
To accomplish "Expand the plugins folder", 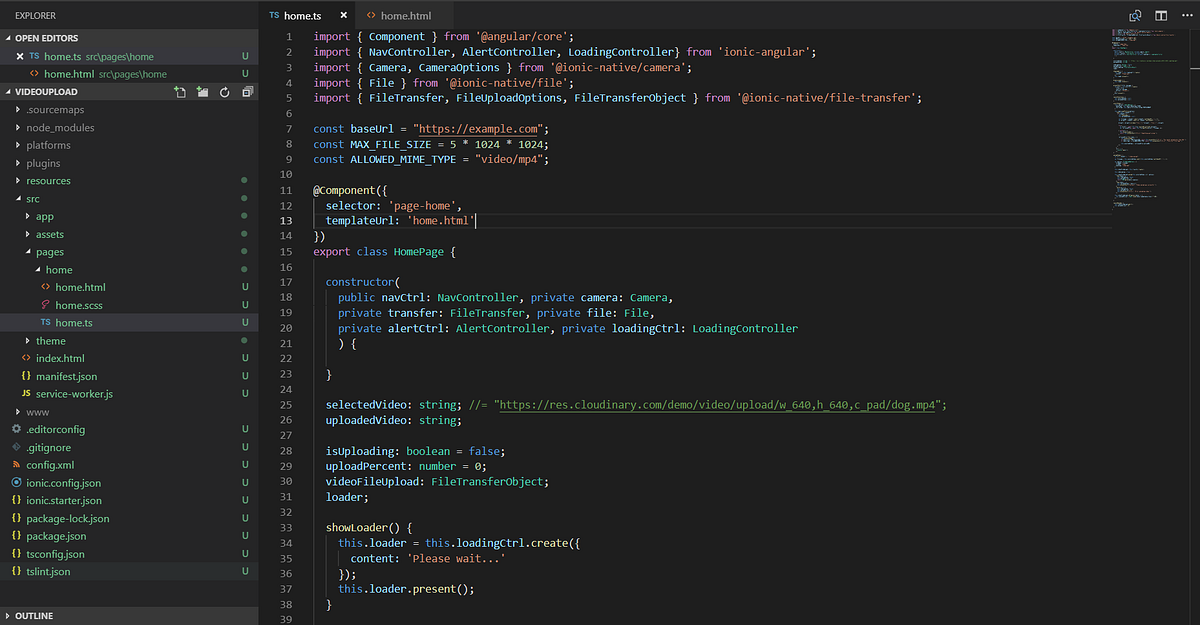I will [129, 163].
